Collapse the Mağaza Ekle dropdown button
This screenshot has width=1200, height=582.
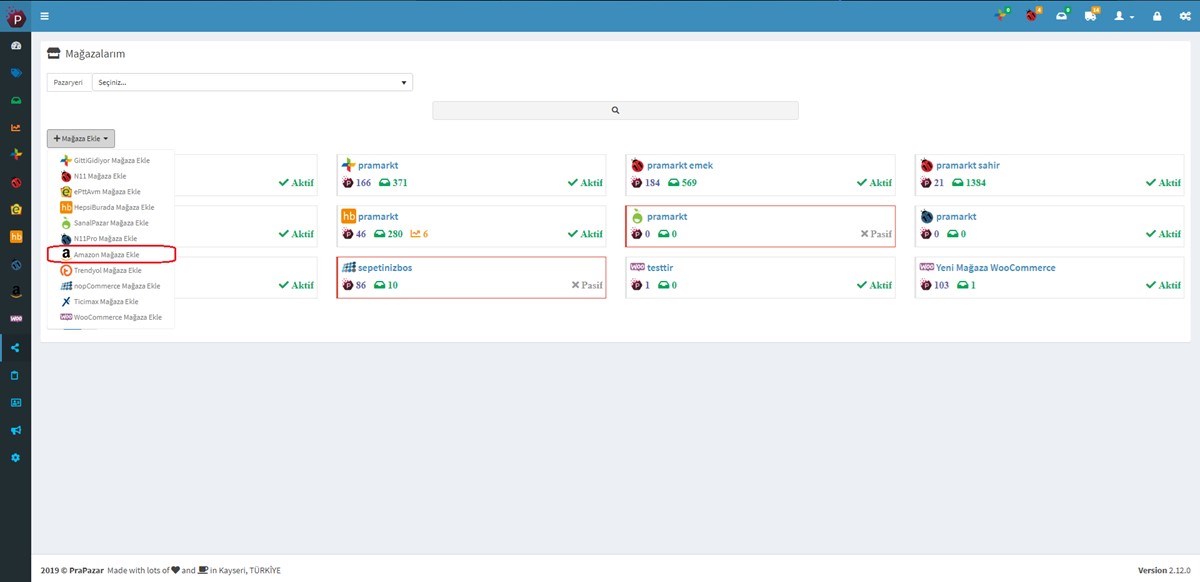tap(81, 138)
